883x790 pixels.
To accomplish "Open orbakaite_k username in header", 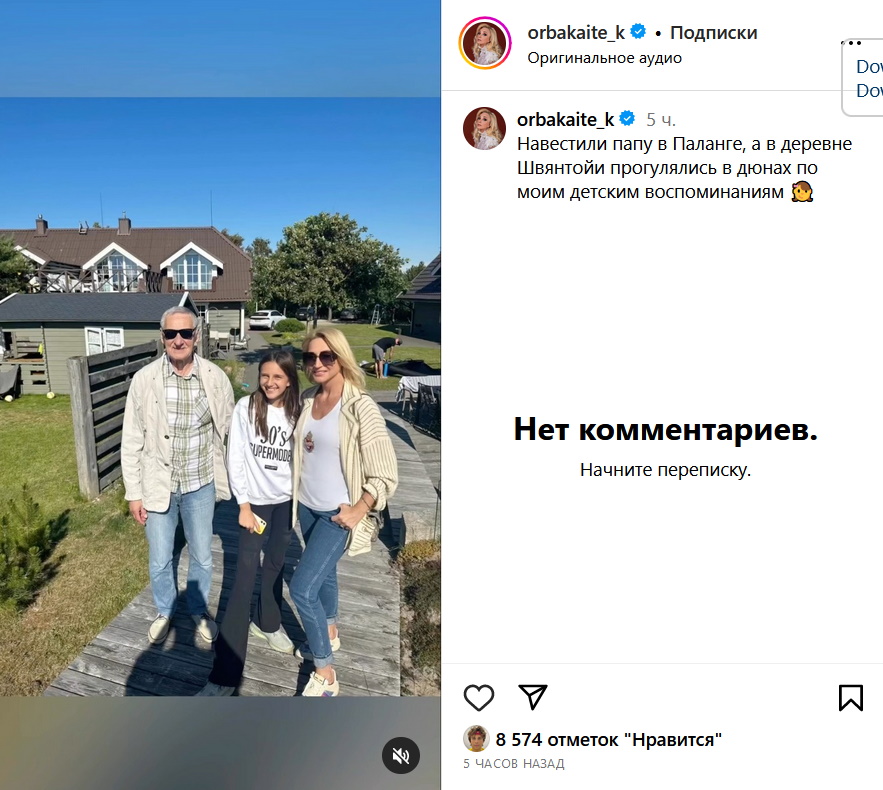I will (576, 33).
